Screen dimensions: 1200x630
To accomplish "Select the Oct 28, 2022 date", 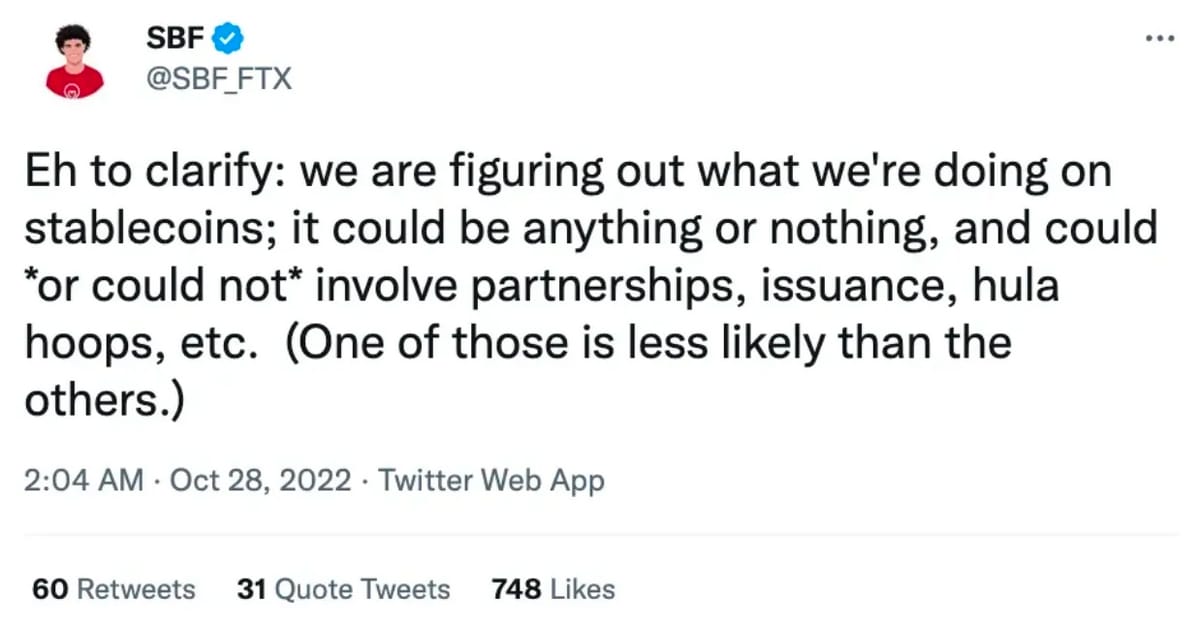I will [261, 481].
